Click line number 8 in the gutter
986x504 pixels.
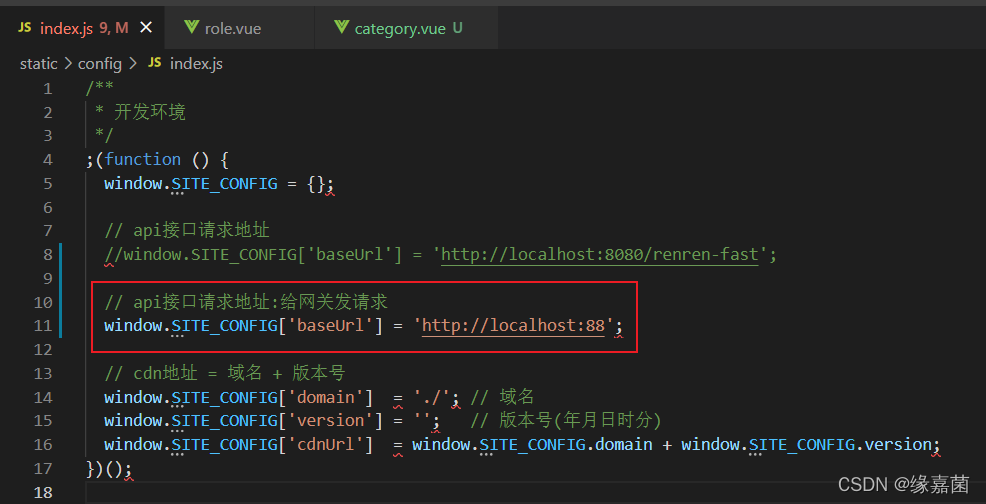click(x=48, y=255)
